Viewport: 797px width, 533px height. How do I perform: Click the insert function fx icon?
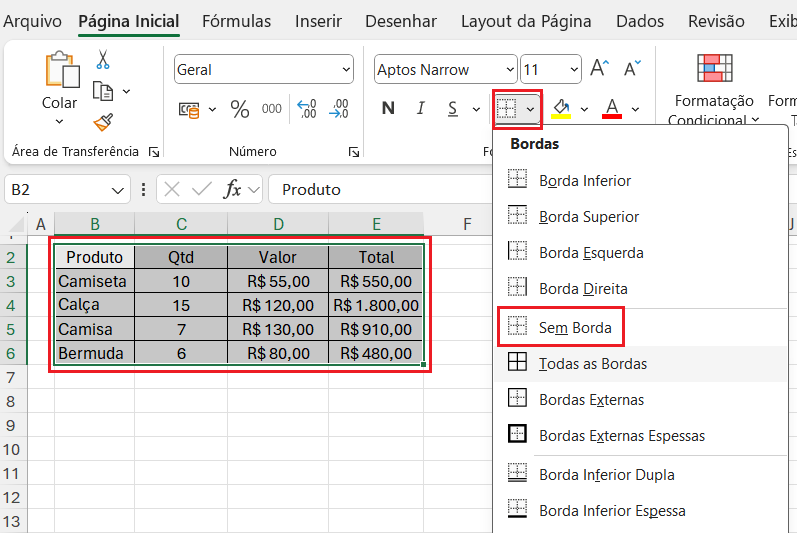(232, 189)
